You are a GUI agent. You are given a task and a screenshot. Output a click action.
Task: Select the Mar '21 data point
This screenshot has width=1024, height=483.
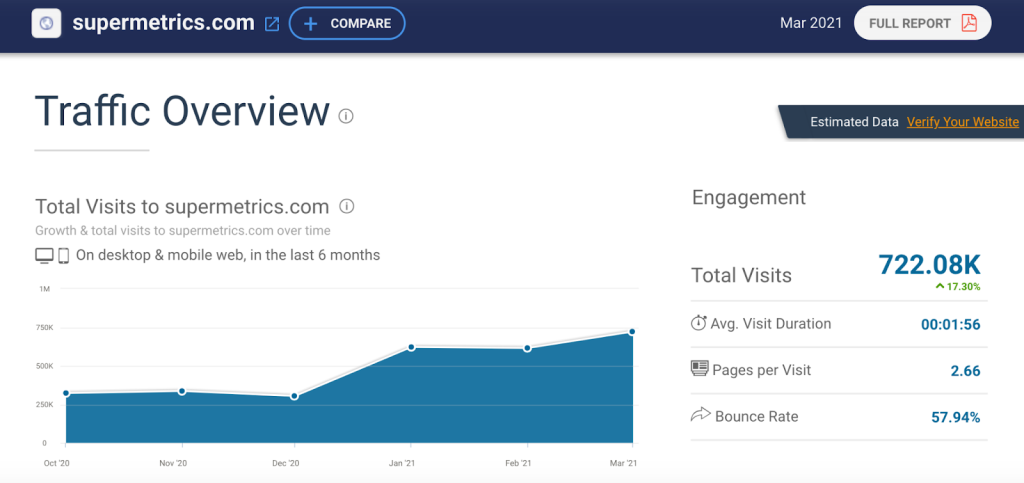click(x=632, y=332)
